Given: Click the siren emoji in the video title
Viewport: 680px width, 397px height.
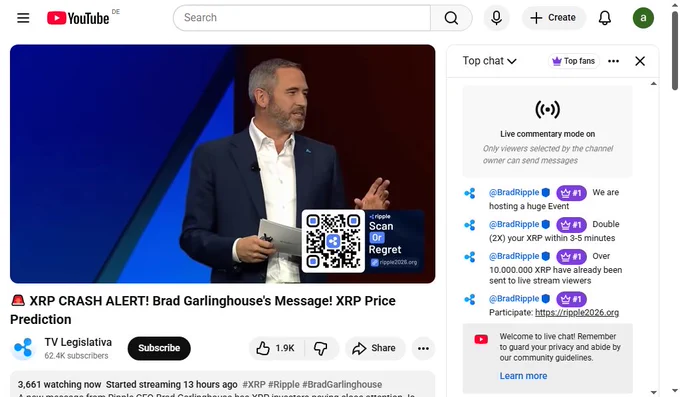Looking at the screenshot, I should click(x=18, y=300).
